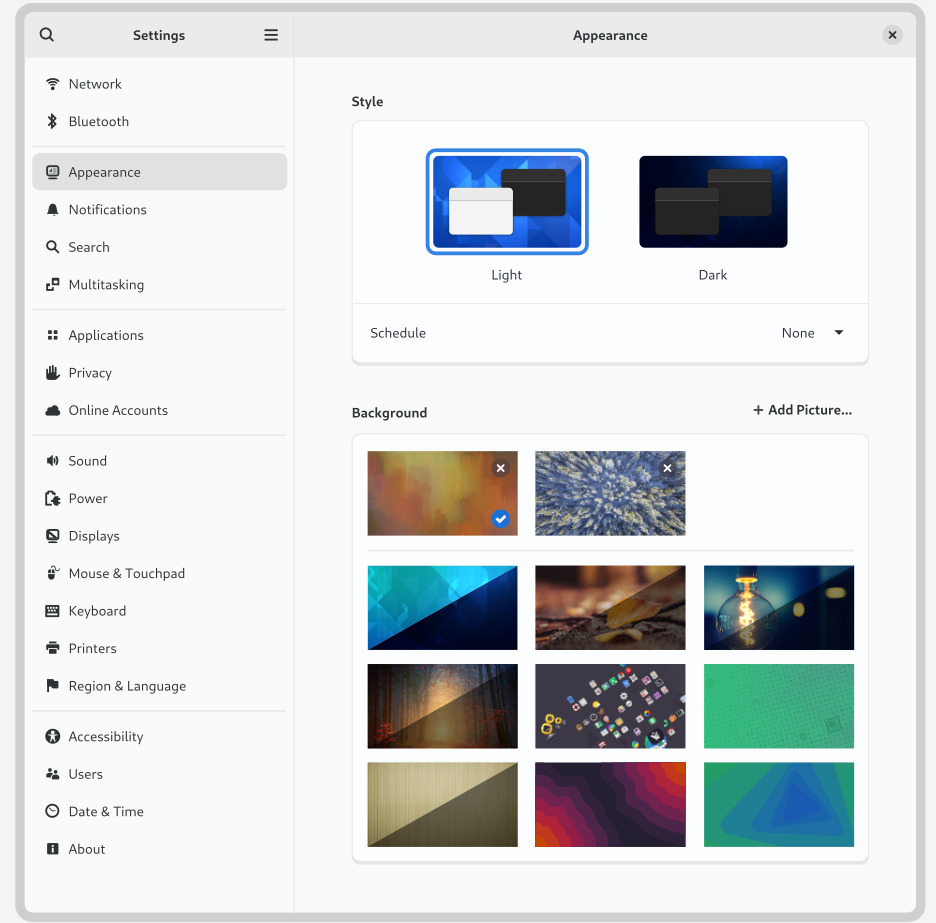Select the Light style option
The width and height of the screenshot is (936, 923).
[507, 202]
